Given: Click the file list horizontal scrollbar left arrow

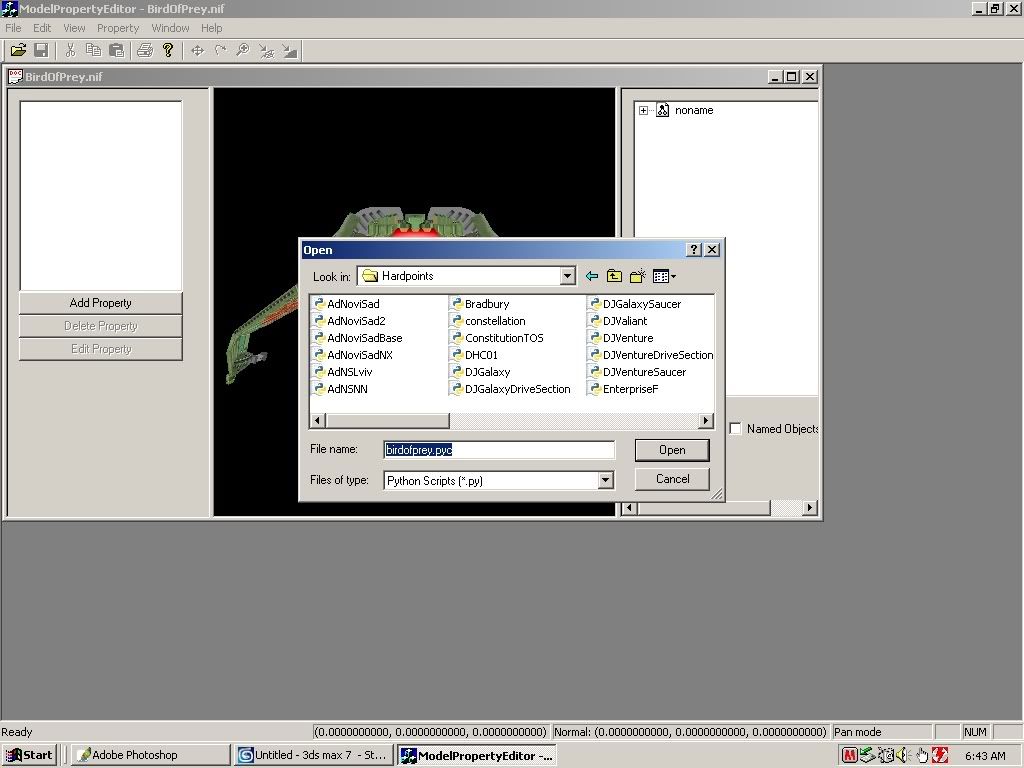Looking at the screenshot, I should pos(317,421).
